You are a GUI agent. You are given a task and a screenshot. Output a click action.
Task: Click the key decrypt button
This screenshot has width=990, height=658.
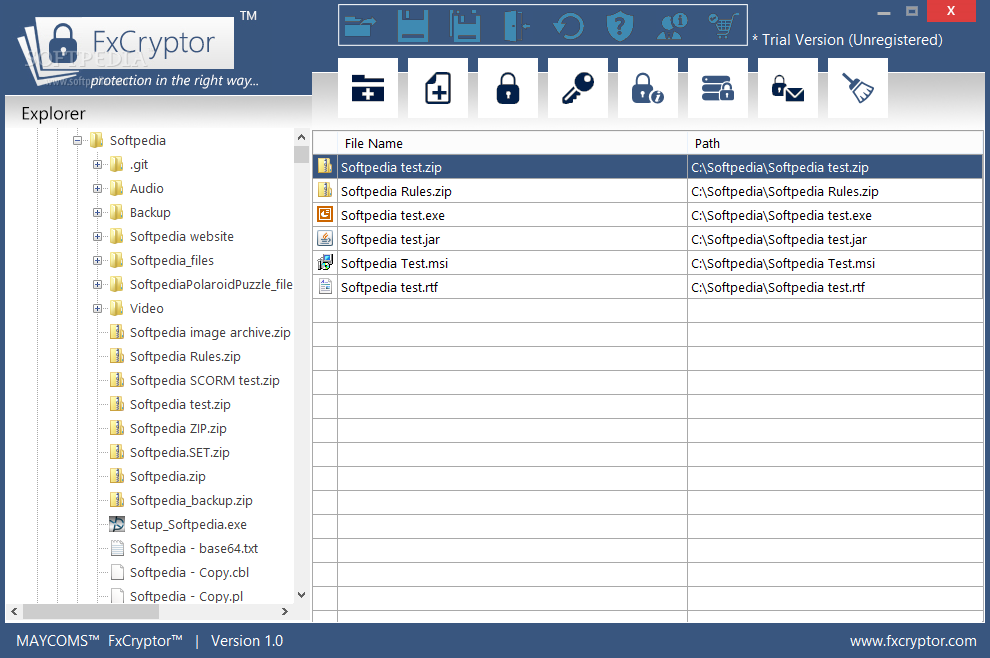coord(578,88)
